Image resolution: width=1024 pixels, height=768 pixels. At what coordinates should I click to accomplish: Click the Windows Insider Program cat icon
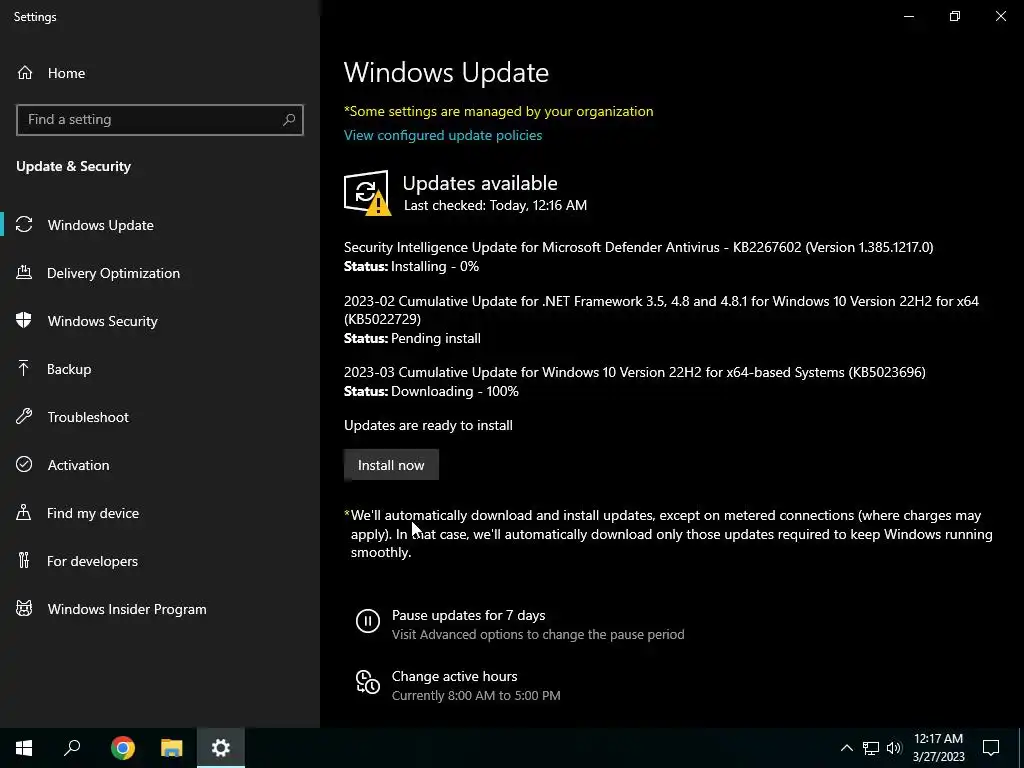pos(24,609)
